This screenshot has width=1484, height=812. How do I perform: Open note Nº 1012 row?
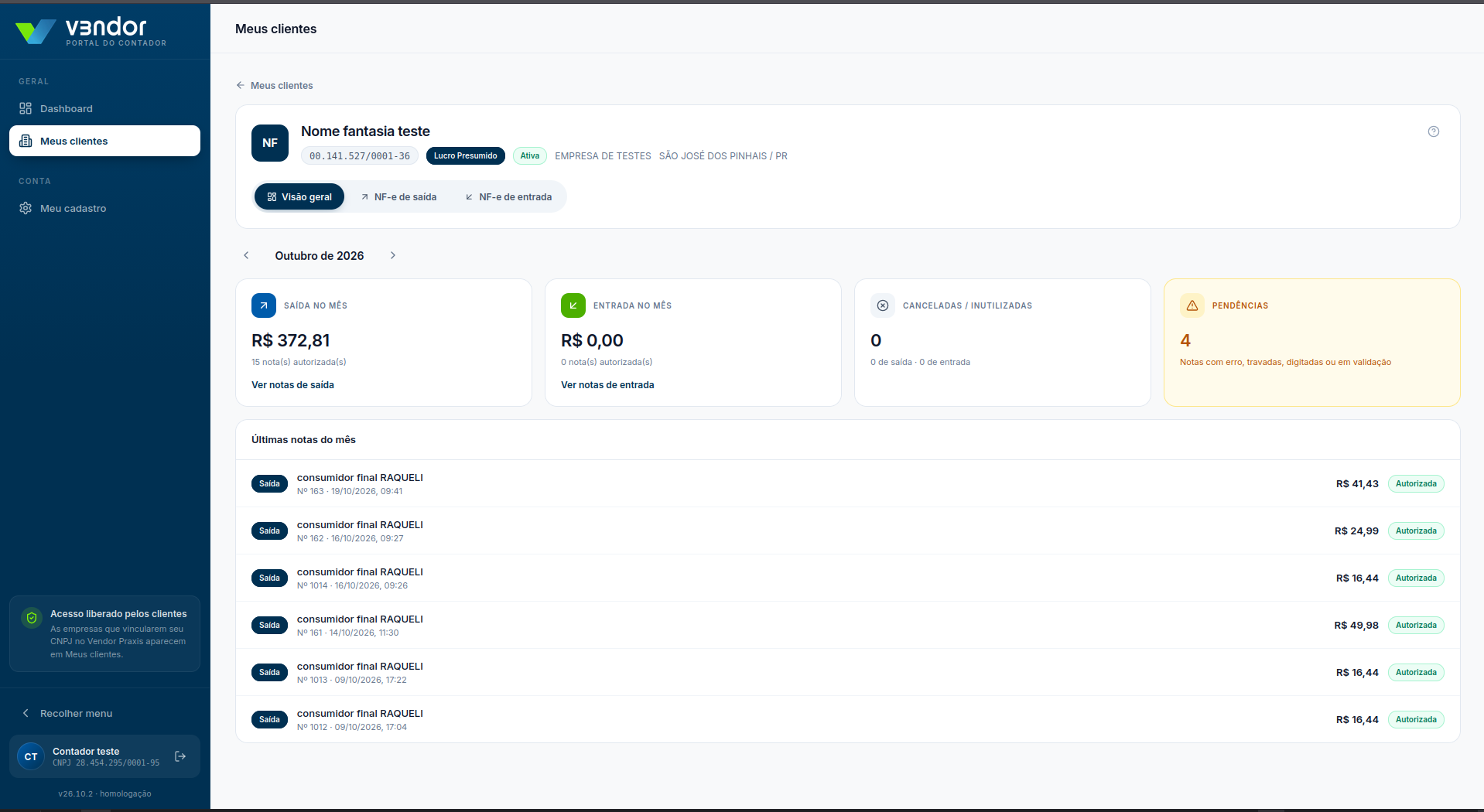(847, 719)
